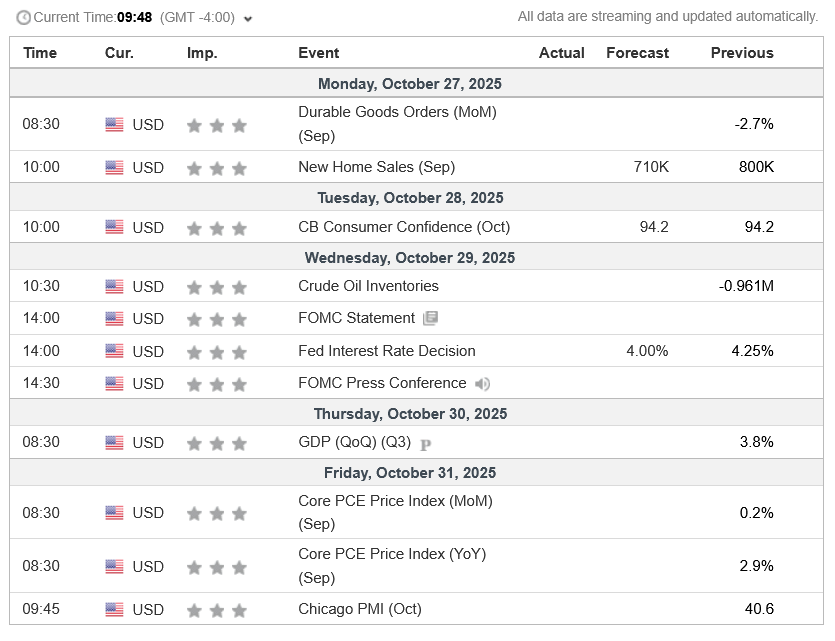Open the FOMC Press Conference event link
This screenshot has height=641, width=835.
point(382,383)
